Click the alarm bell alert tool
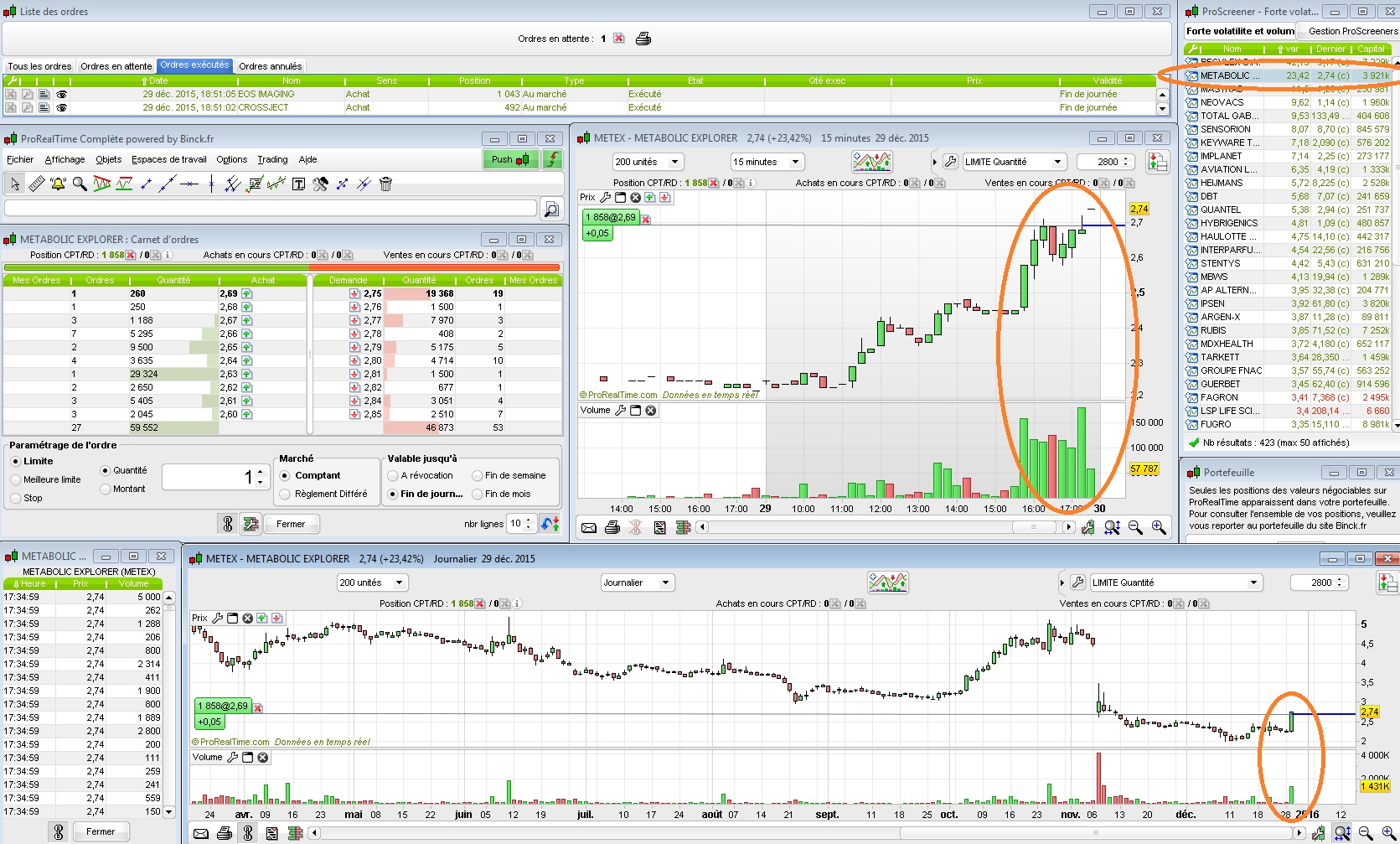The width and height of the screenshot is (1400, 844). point(58,184)
